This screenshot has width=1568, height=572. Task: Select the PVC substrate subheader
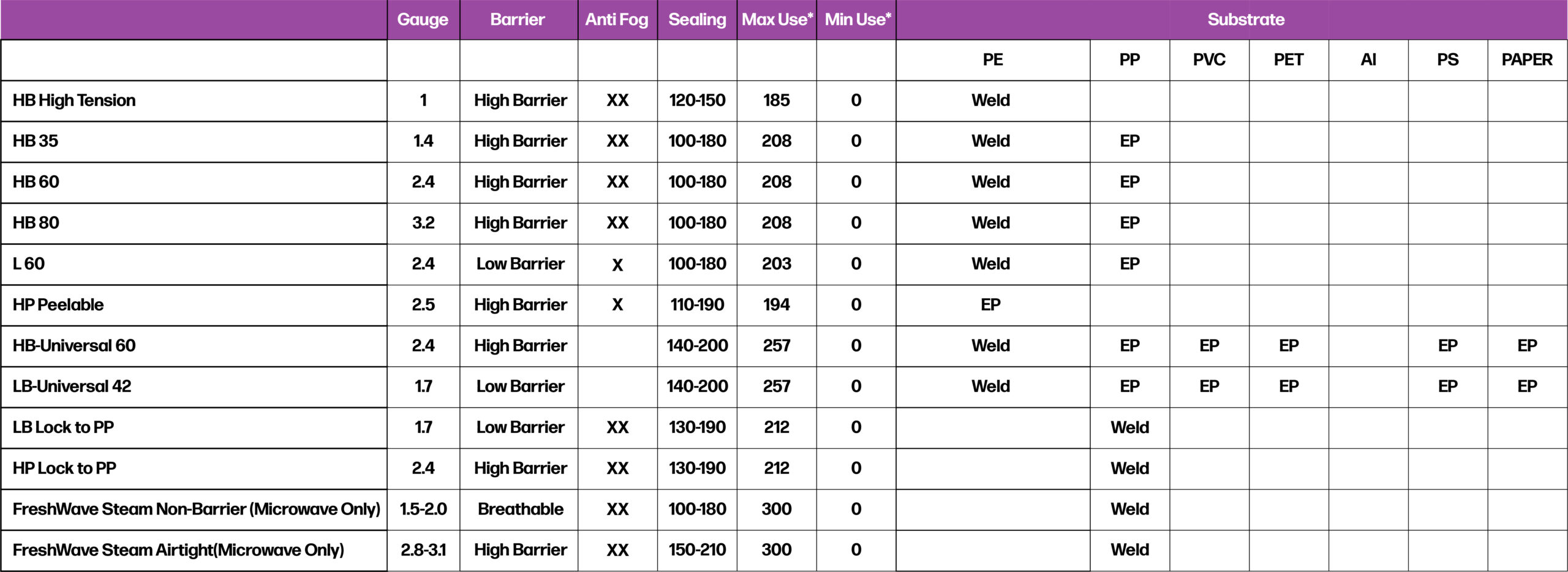pos(1209,60)
